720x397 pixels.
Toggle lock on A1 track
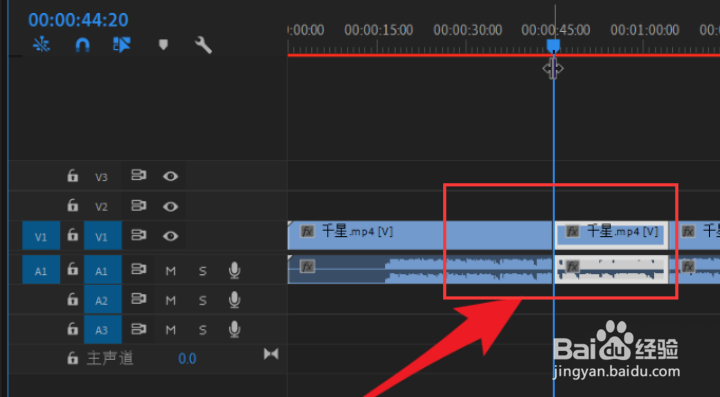click(73, 269)
